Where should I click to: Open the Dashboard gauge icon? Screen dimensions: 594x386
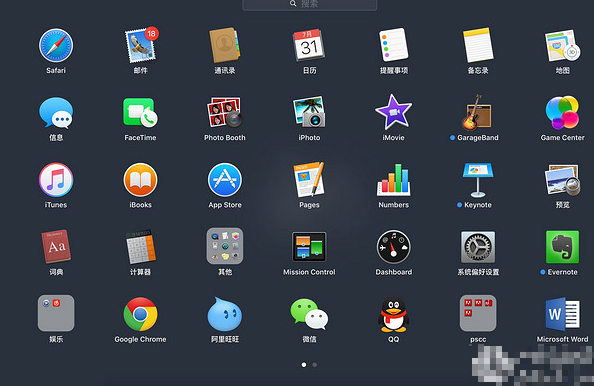394,247
